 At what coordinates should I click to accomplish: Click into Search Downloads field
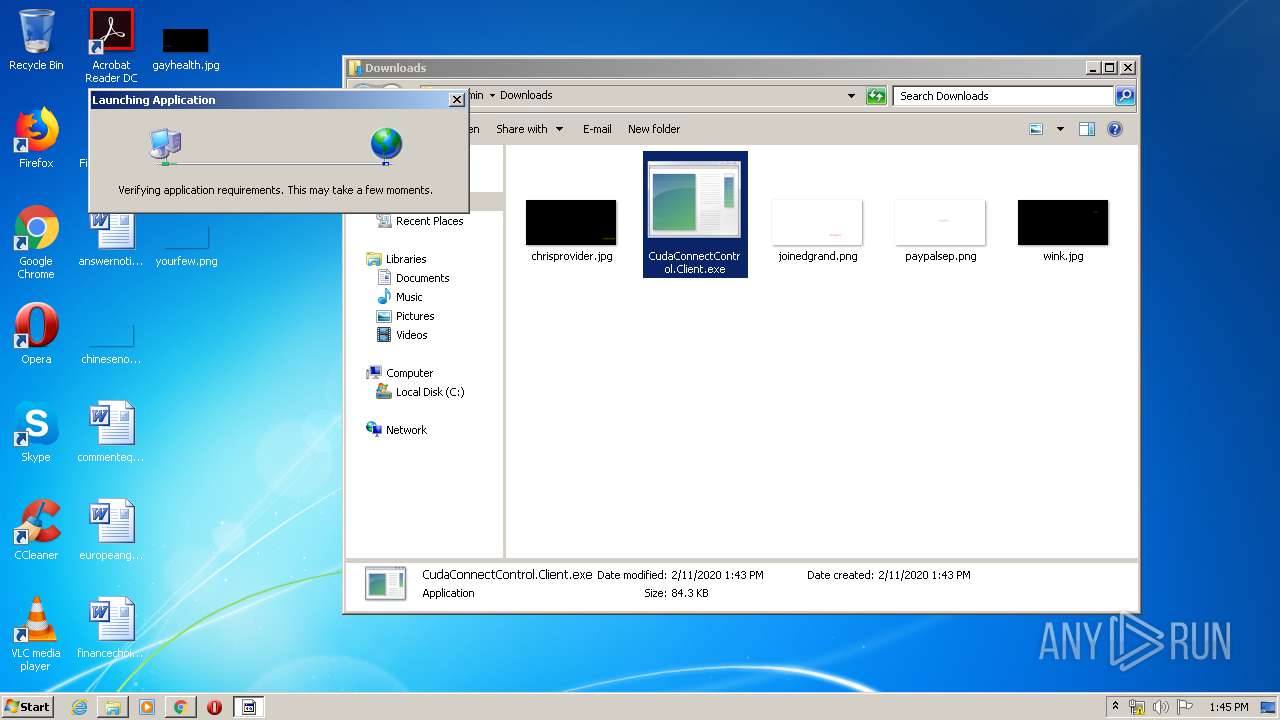[1003, 96]
